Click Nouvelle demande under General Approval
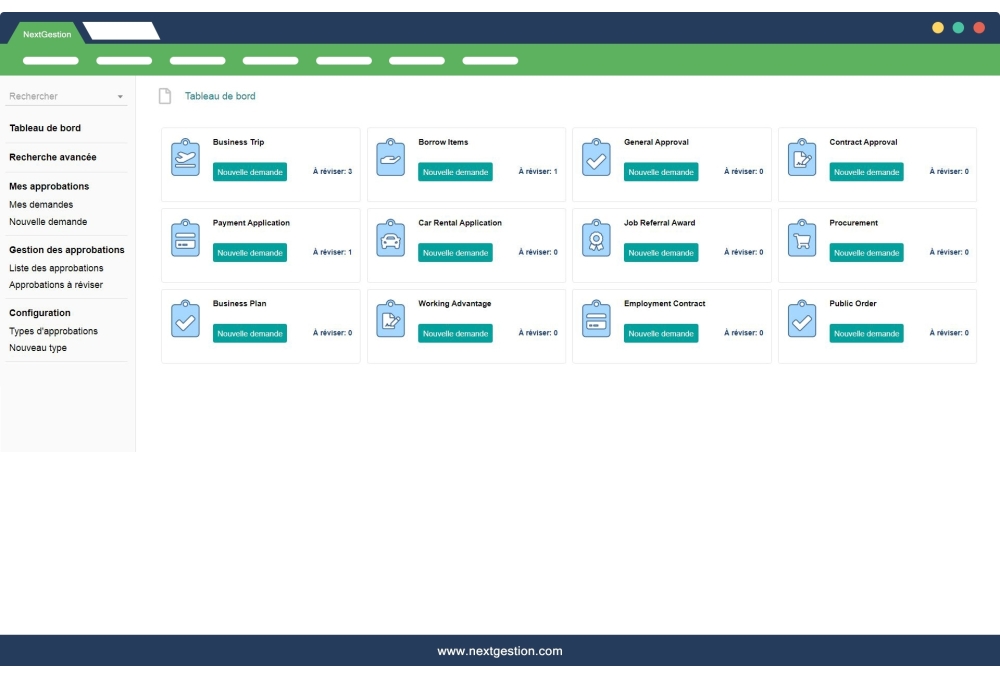1000x679 pixels. [660, 172]
